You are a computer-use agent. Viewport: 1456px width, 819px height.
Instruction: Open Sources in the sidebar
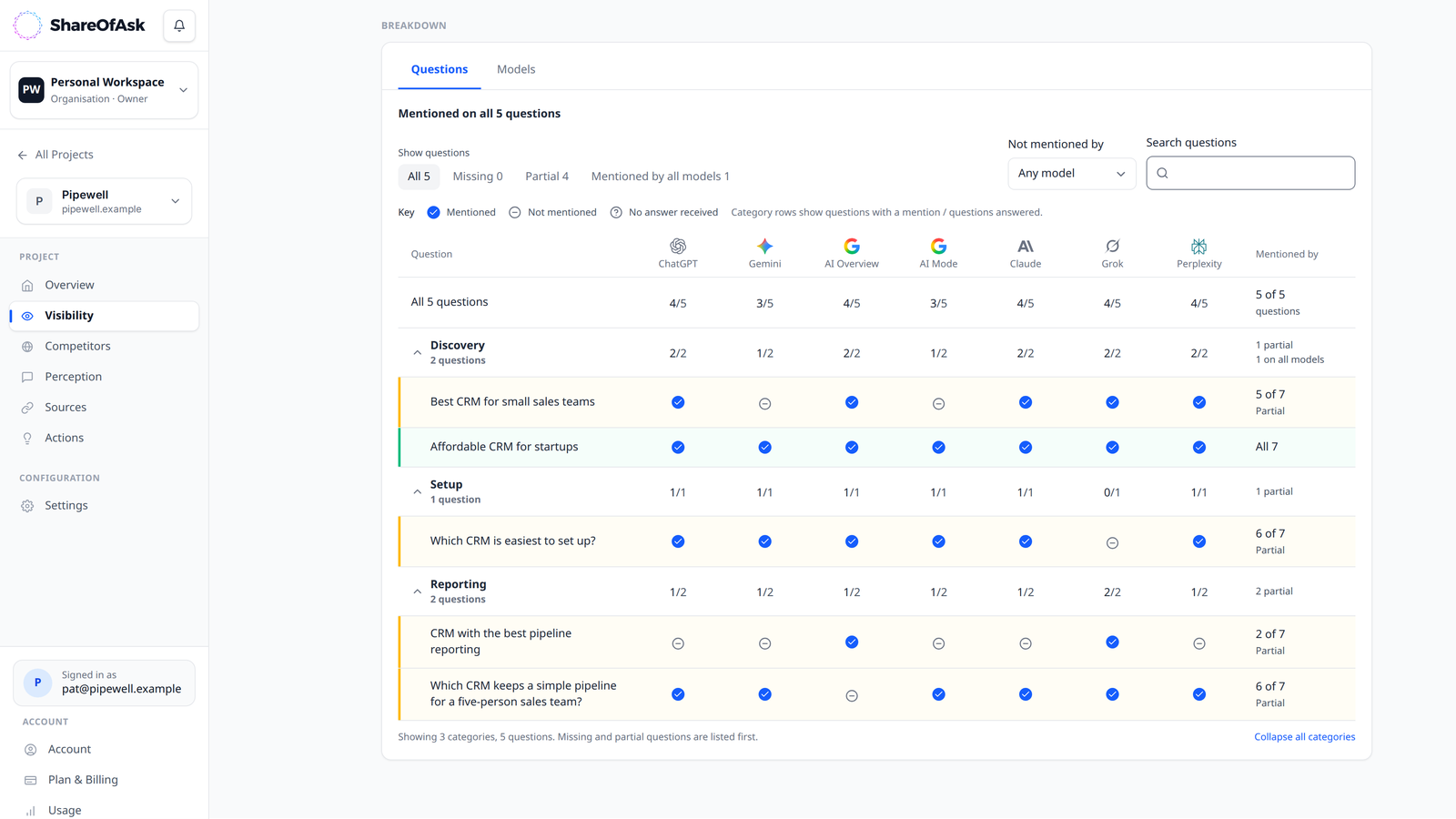point(104,408)
